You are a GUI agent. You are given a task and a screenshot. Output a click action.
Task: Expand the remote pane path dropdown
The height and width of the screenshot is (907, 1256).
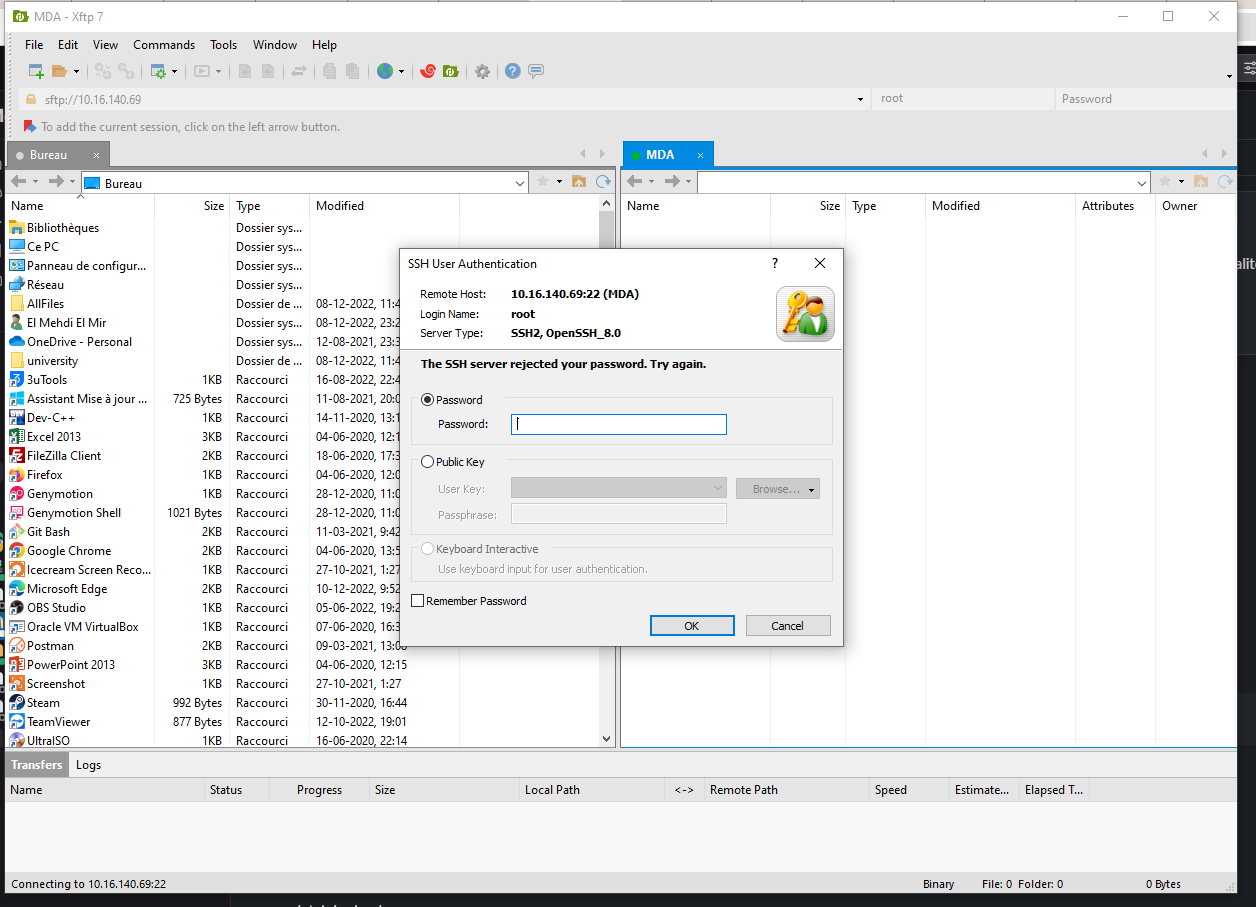[x=1143, y=183]
